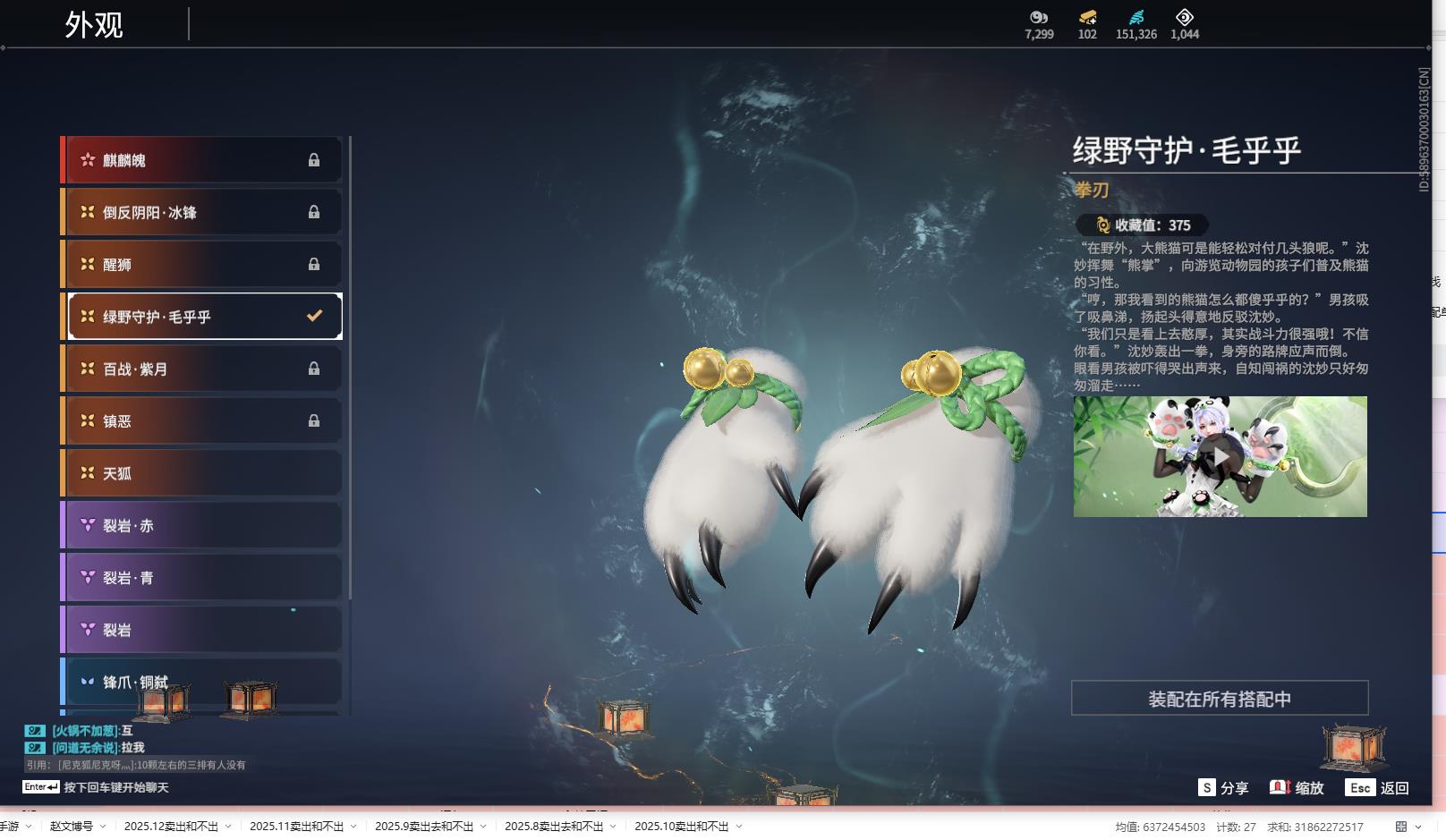This screenshot has width=1446, height=840.
Task: Select the 镇恶 skin
Action: click(201, 420)
